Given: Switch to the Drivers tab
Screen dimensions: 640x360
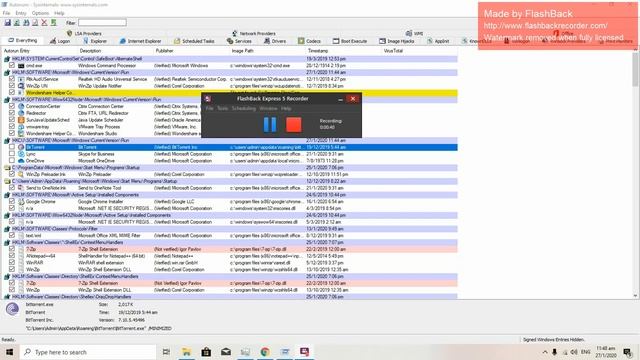Looking at the screenshot, I should click(275, 41).
